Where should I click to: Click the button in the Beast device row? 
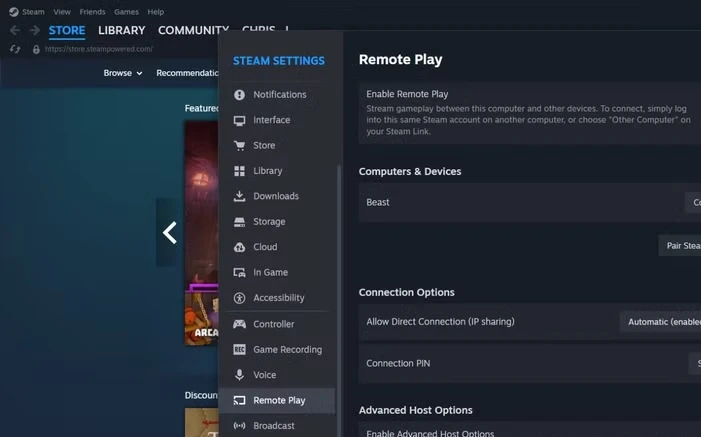(x=693, y=203)
